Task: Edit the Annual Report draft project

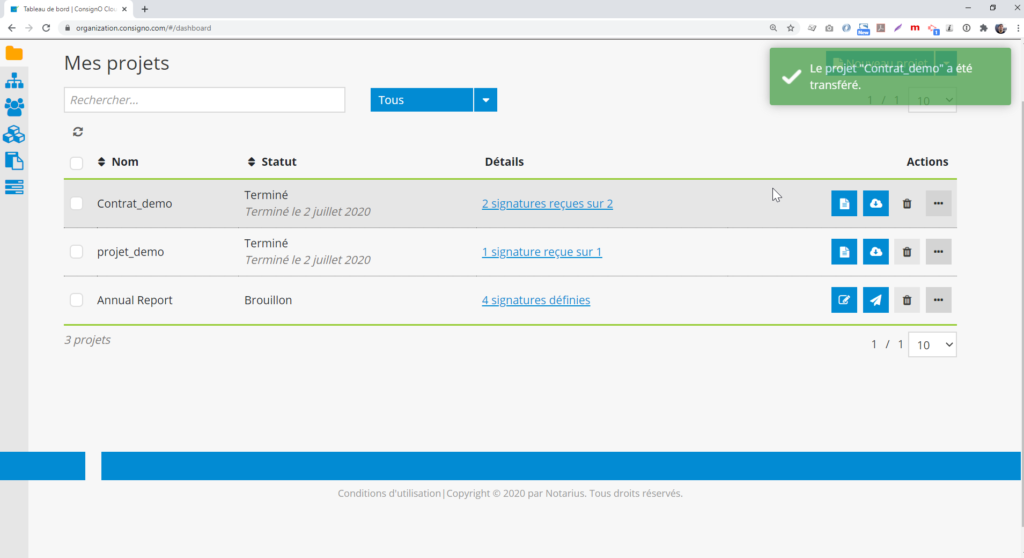Action: (x=844, y=300)
